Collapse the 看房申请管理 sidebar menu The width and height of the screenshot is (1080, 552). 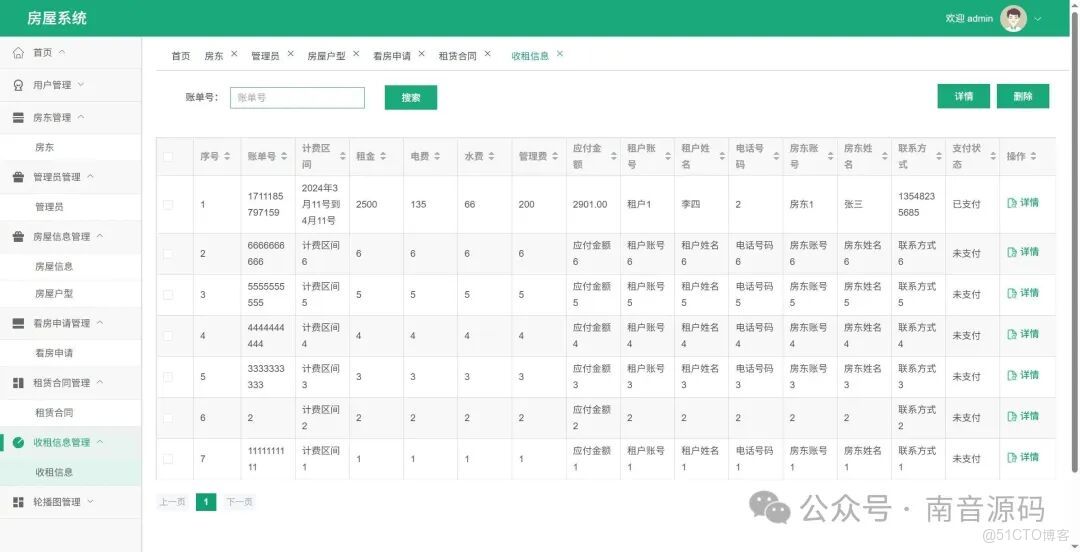(x=99, y=323)
